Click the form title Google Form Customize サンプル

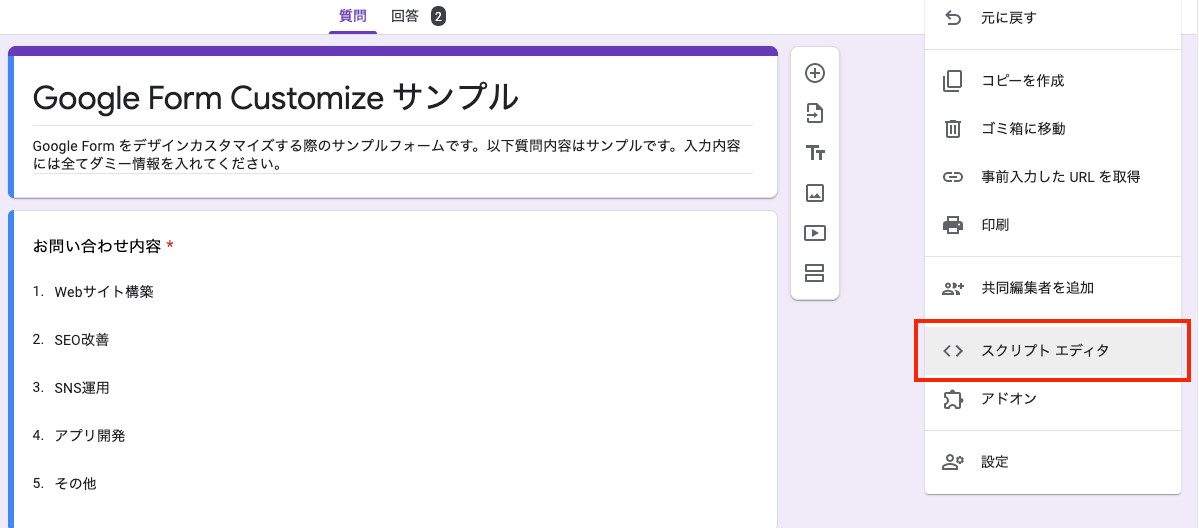275,97
